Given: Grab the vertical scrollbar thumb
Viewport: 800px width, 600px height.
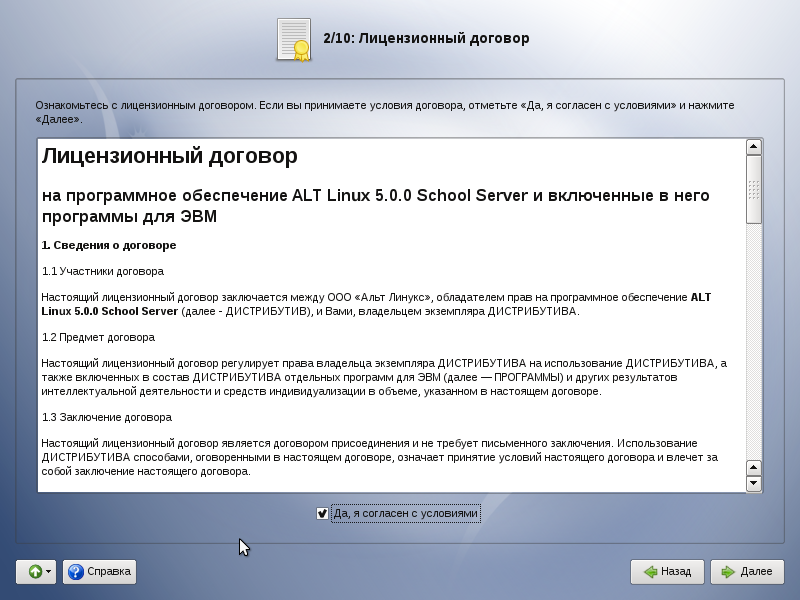Looking at the screenshot, I should (x=754, y=189).
